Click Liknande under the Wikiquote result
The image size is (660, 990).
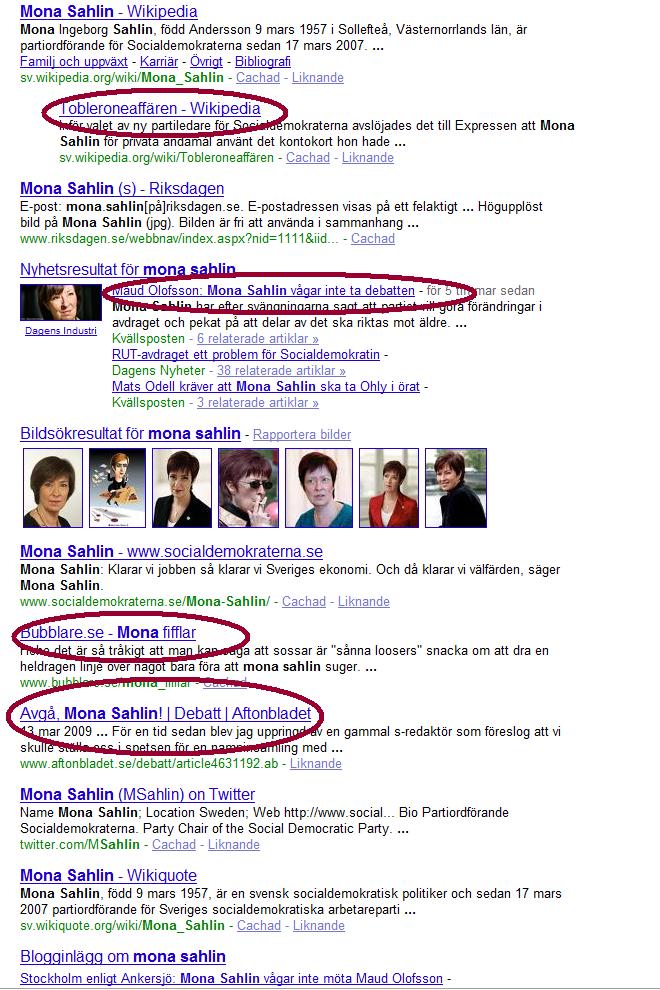pyautogui.click(x=318, y=926)
